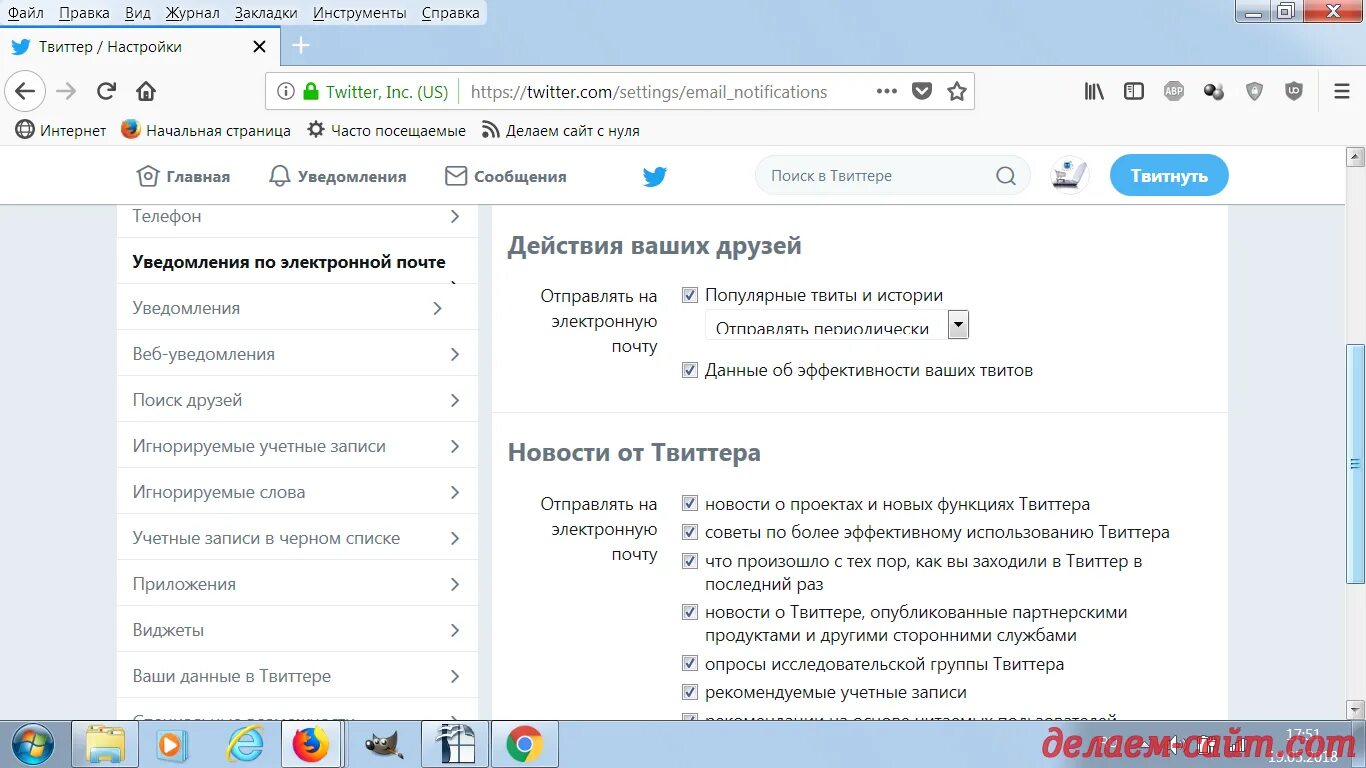The image size is (1366, 768).
Task: Expand the Игнорируемые слова row
Action: point(298,492)
